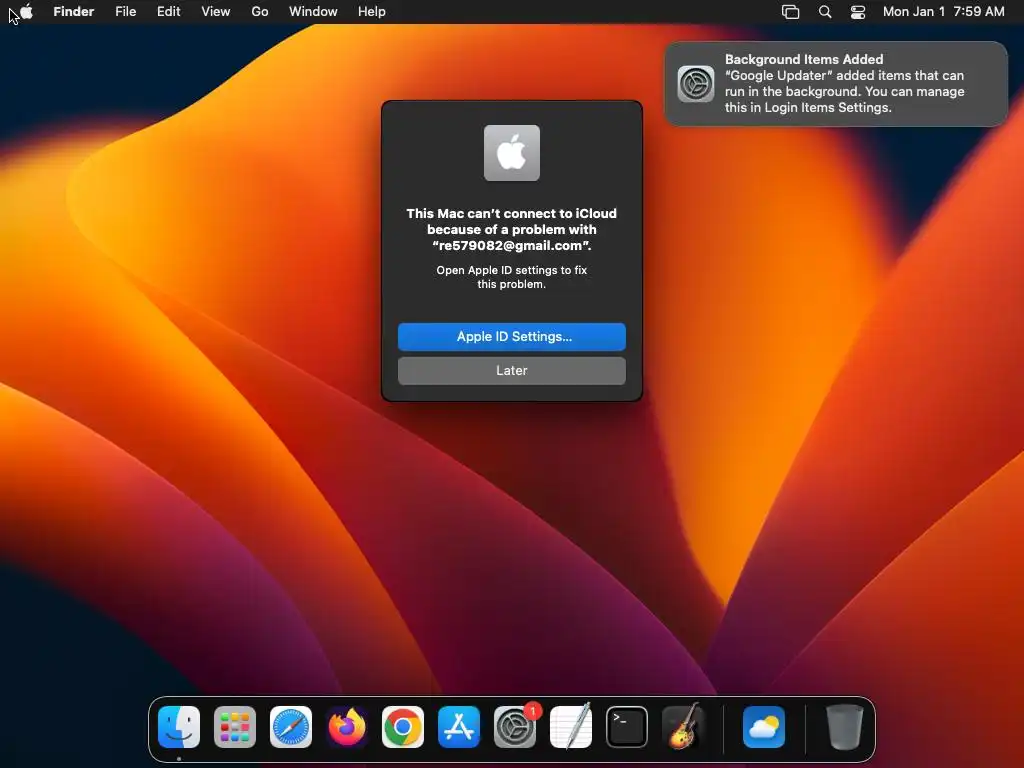This screenshot has height=768, width=1024.
Task: Launch Firefox from the Dock
Action: tap(347, 727)
